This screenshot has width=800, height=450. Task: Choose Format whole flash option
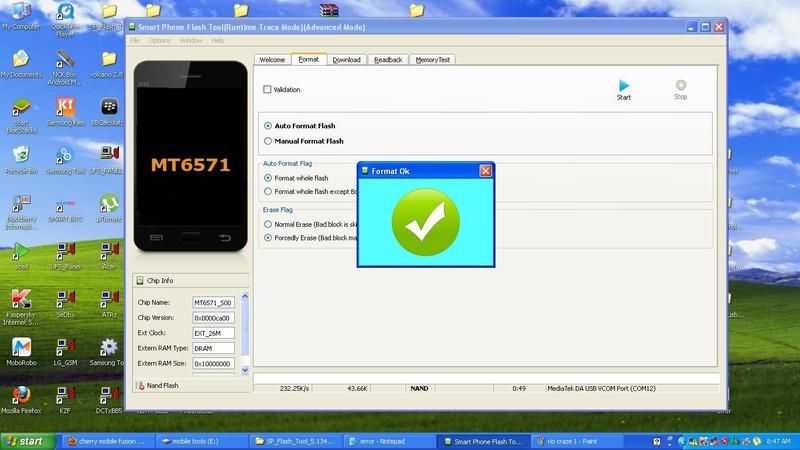point(268,178)
